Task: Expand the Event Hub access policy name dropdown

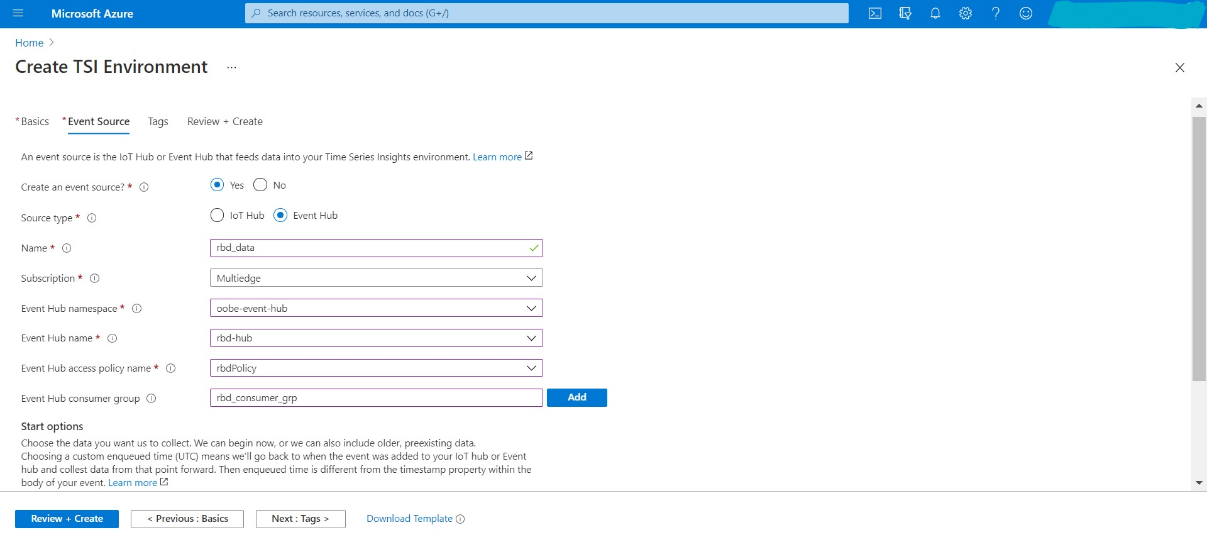Action: pyautogui.click(x=376, y=368)
